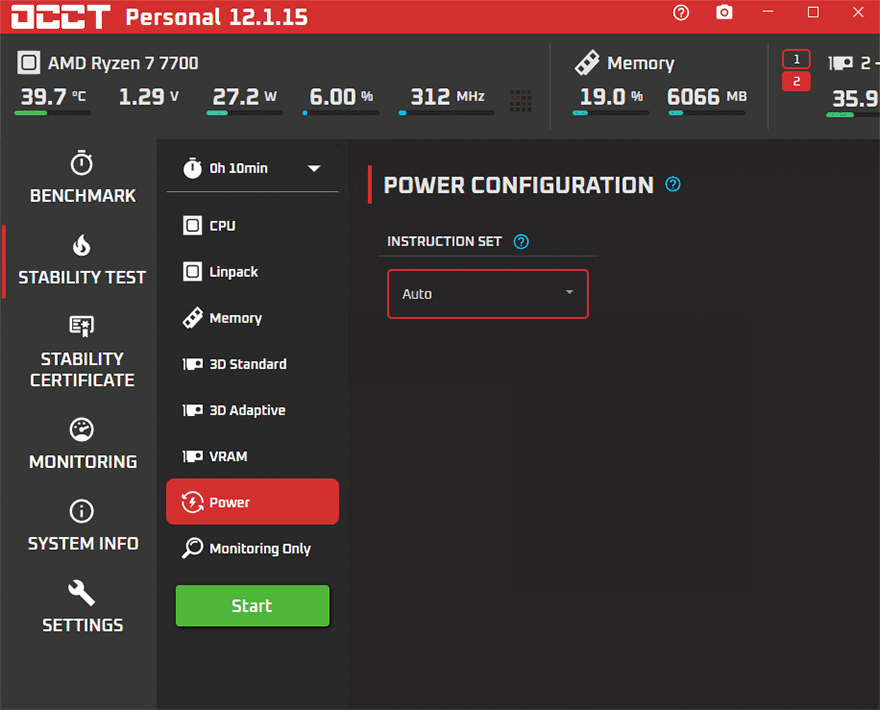Click the CPU temperature 39.7 °C reading
880x710 pixels.
[x=53, y=97]
